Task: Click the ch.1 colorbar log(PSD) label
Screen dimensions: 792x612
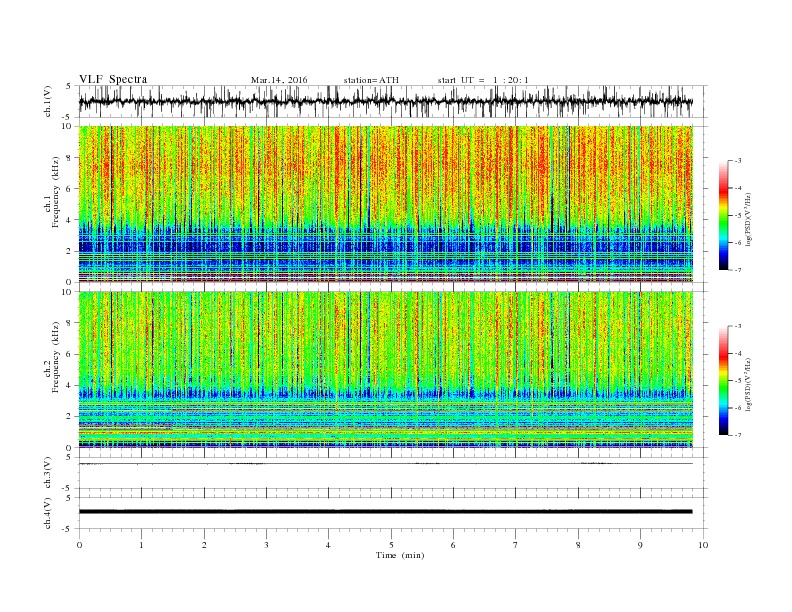Action: (748, 220)
